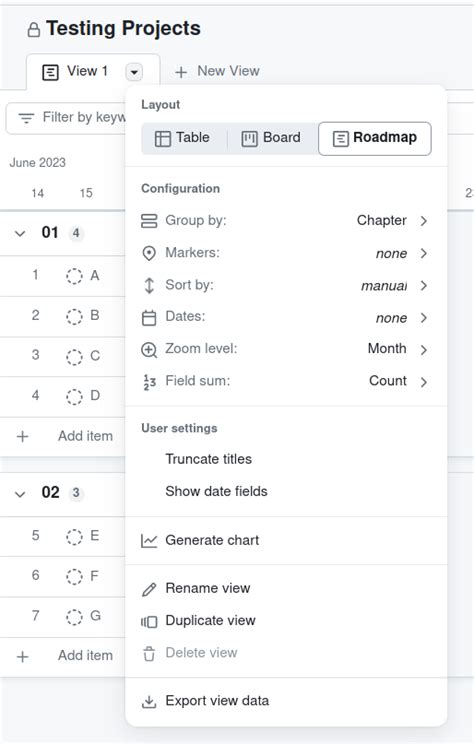Toggle the Truncate titles setting

tap(286, 459)
